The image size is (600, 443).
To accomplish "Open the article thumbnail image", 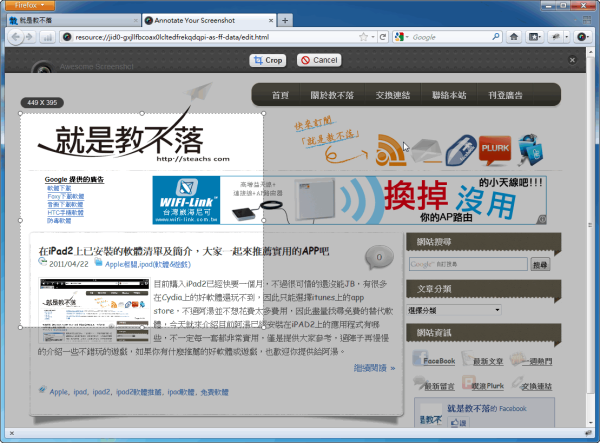I will pyautogui.click(x=94, y=311).
